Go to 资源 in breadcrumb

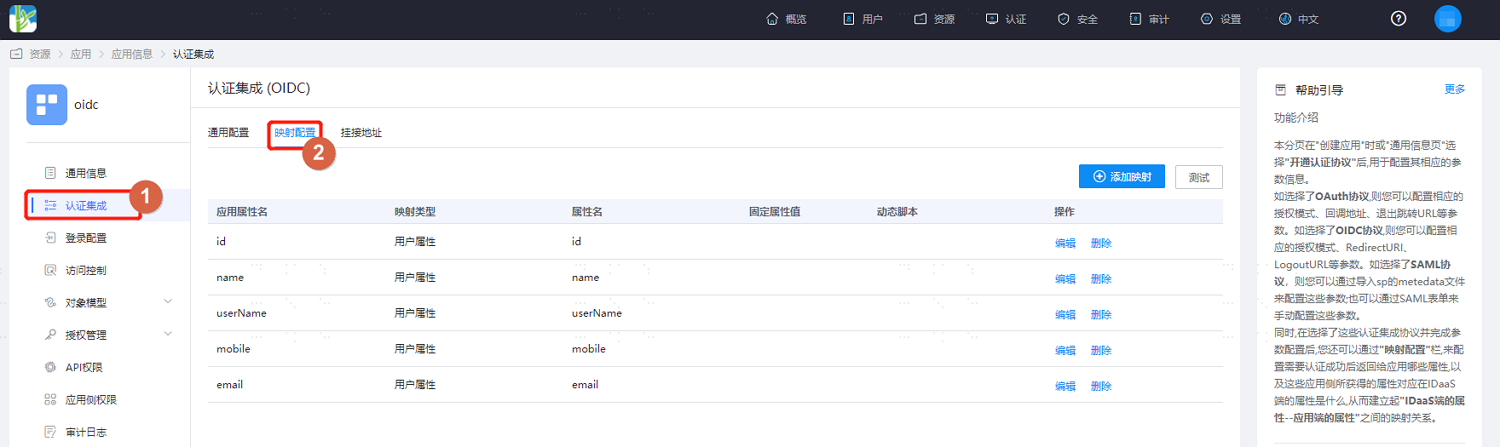40,54
